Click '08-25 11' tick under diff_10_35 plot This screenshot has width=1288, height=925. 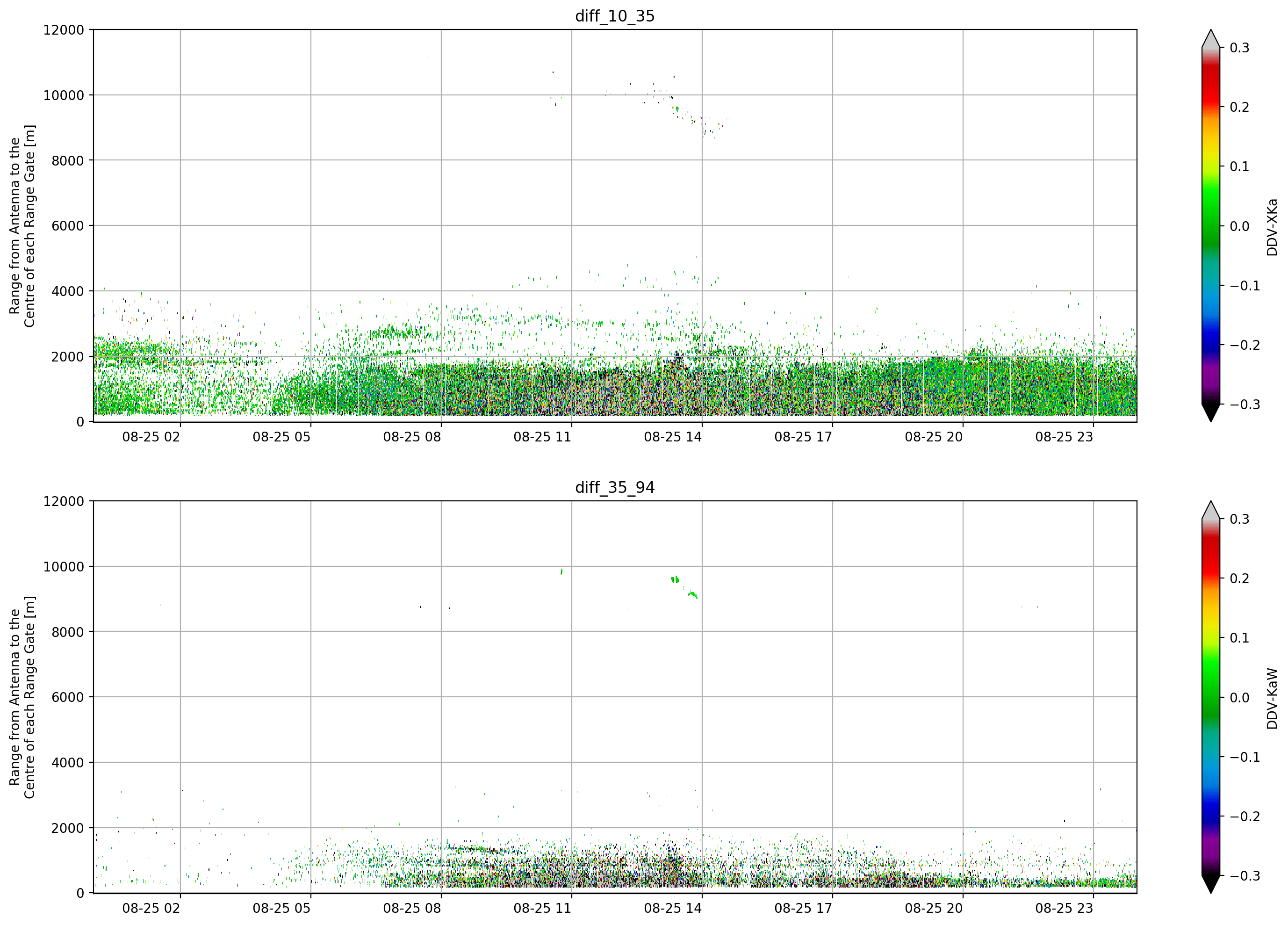pyautogui.click(x=542, y=437)
